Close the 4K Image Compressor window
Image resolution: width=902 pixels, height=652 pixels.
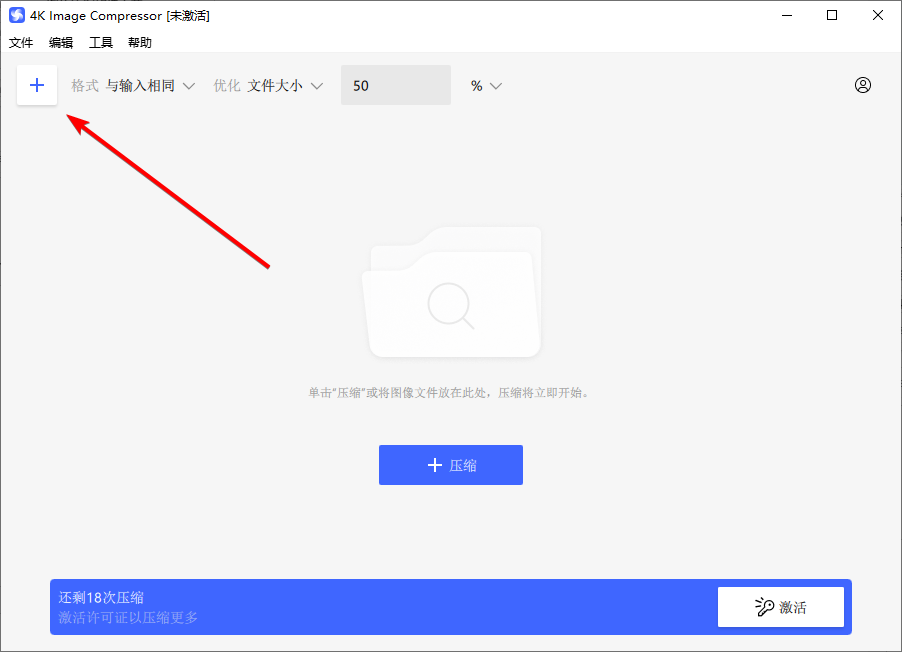(x=877, y=16)
